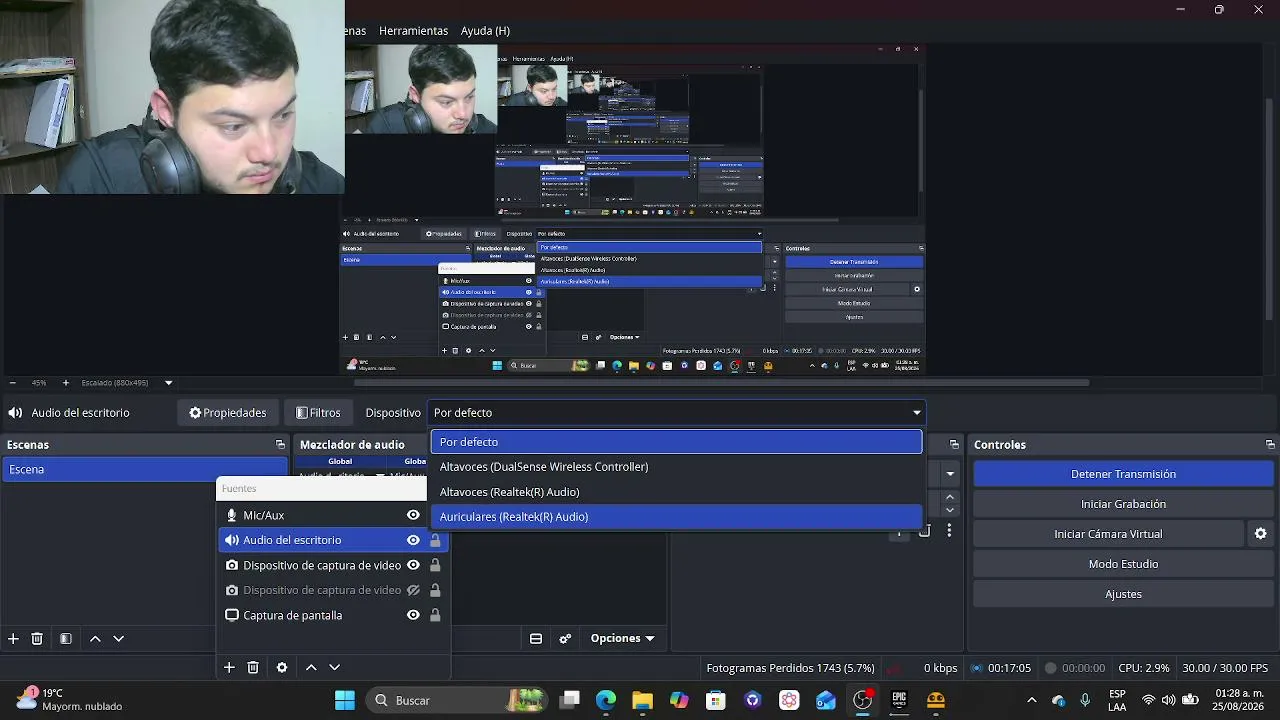Open the clock and date showing 01:28 a. m.
This screenshot has width=1280, height=720.
click(x=1239, y=700)
